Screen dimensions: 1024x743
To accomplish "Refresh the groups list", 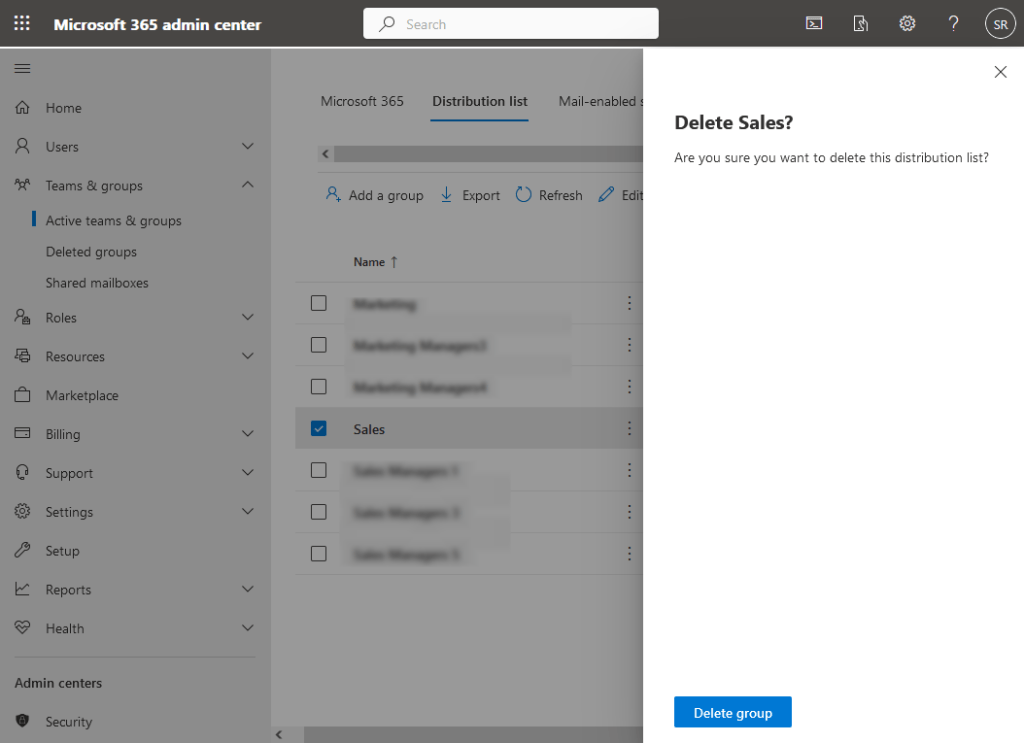I will pyautogui.click(x=548, y=195).
